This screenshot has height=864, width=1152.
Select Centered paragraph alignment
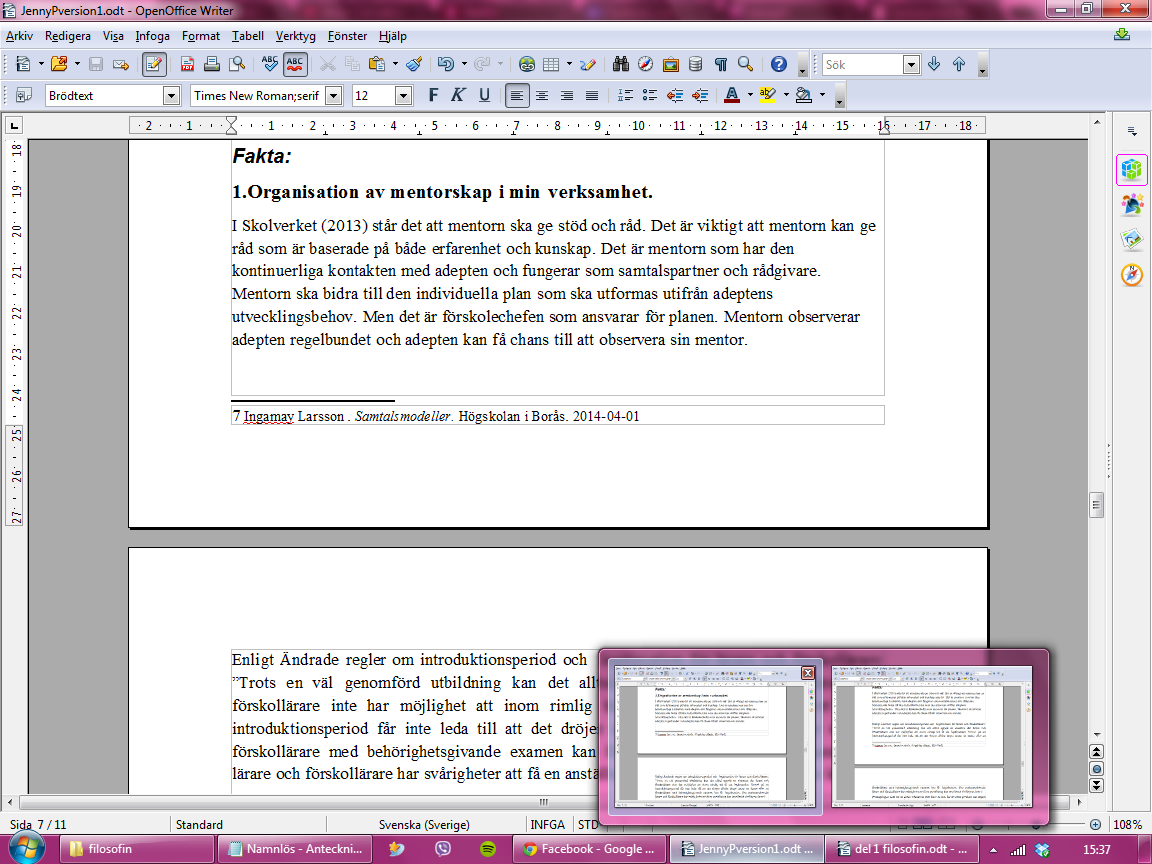tap(542, 96)
